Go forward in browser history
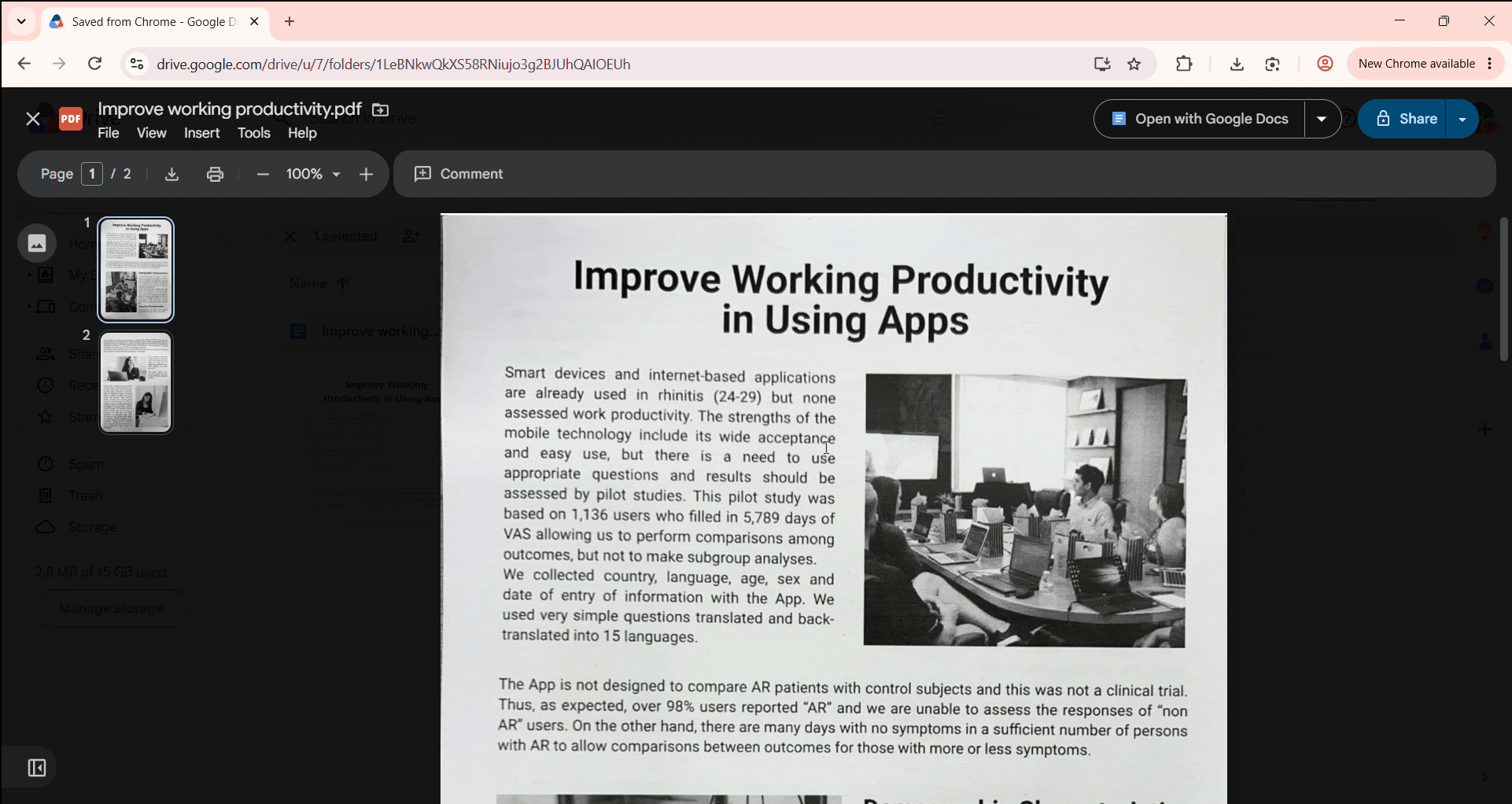Viewport: 1512px width, 804px height. [59, 64]
